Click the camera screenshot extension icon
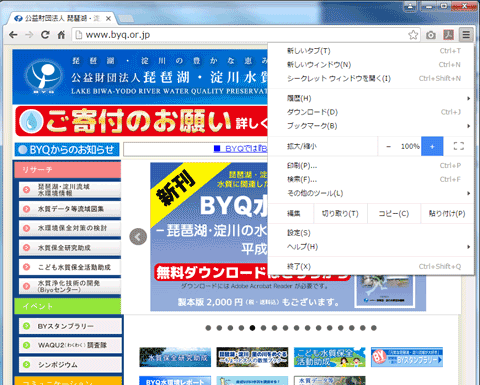The image size is (480, 385). point(431,35)
